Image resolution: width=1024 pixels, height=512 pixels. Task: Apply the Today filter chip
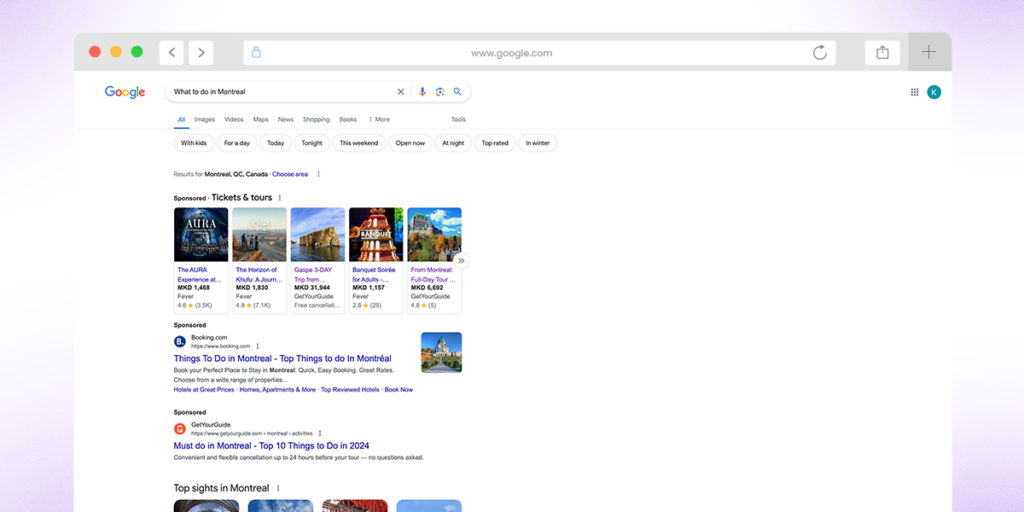(x=276, y=143)
